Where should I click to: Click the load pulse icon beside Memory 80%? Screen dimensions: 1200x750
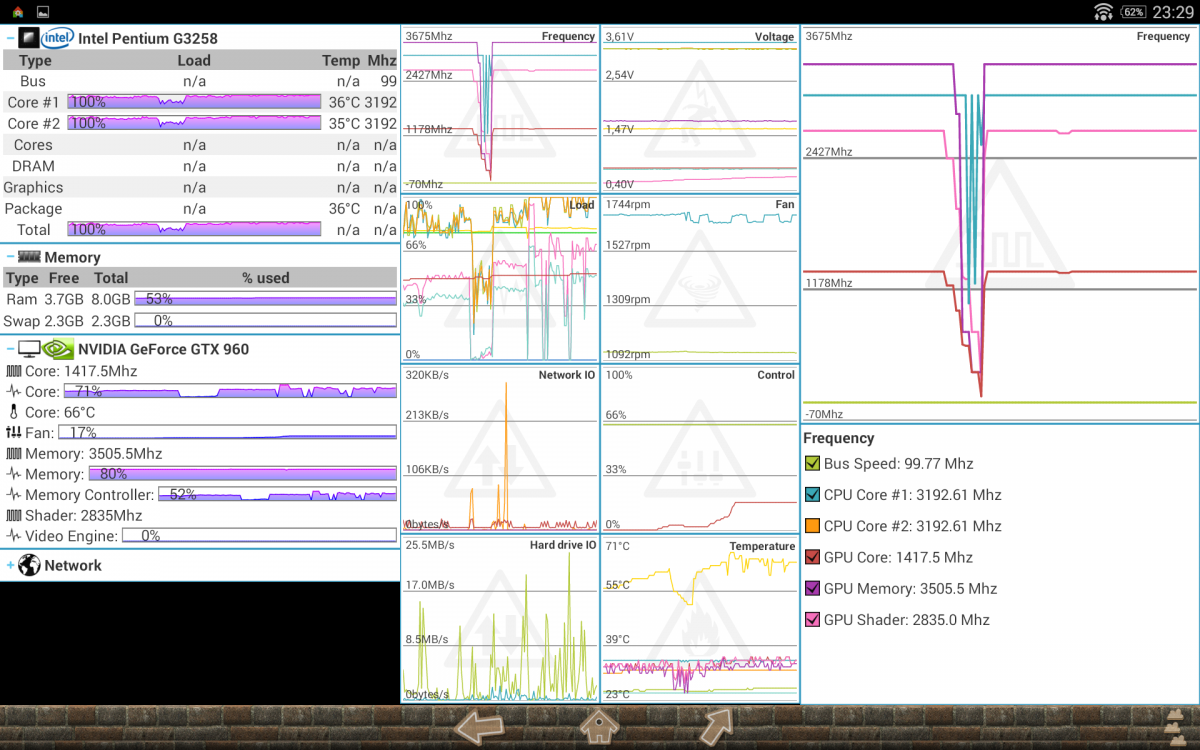tap(13, 474)
